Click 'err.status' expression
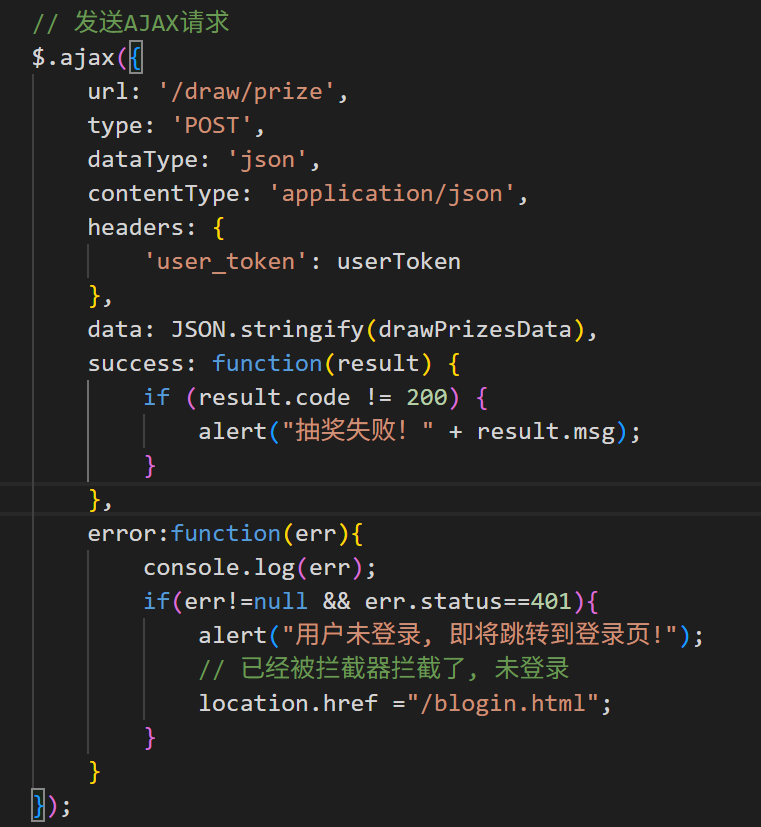The width and height of the screenshot is (761, 827). 434,601
